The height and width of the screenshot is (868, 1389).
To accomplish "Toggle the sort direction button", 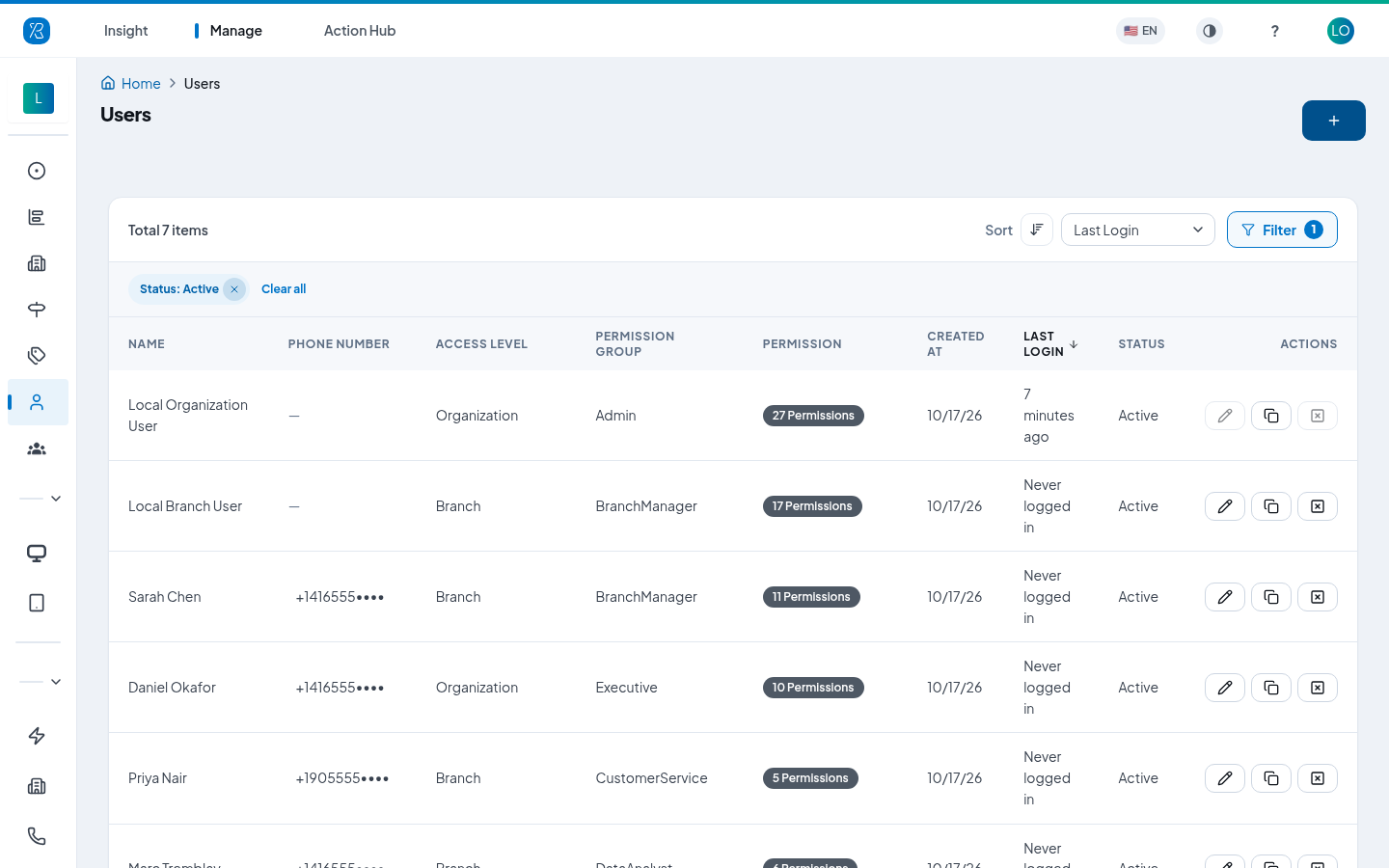I will pos(1037,230).
